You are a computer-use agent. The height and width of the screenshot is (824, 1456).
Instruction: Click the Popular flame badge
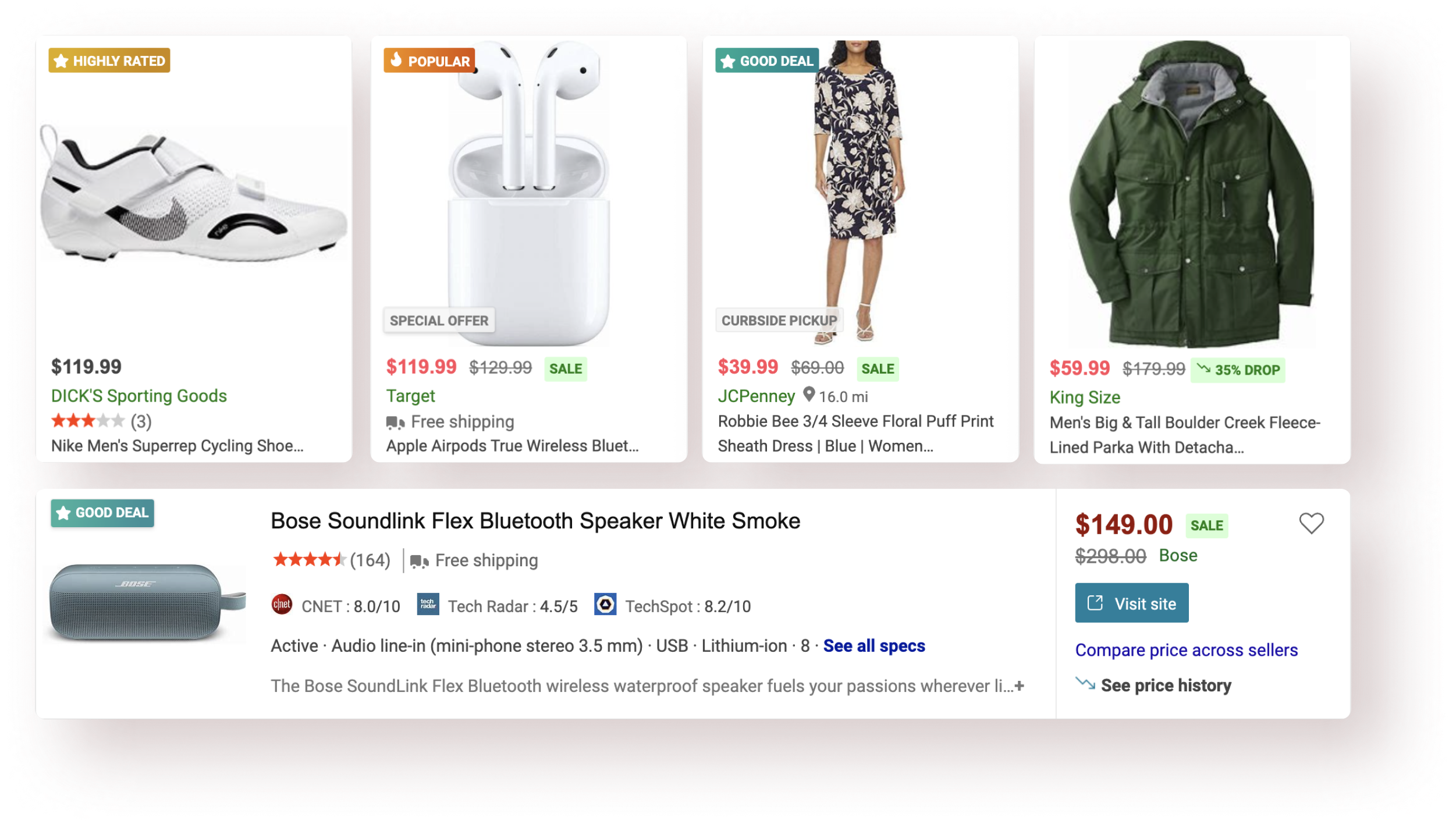[429, 61]
